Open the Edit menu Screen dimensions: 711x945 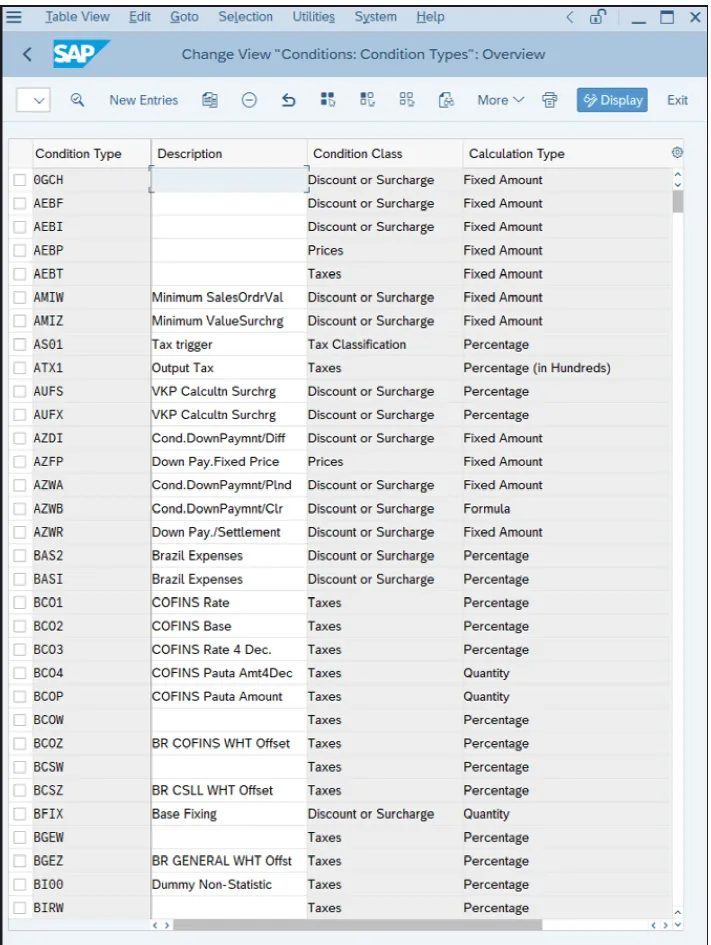tap(140, 17)
